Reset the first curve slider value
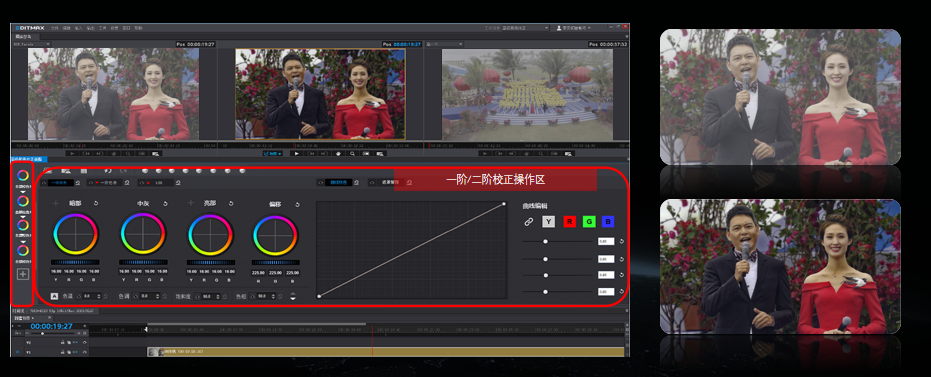Image resolution: width=931 pixels, height=377 pixels. pyautogui.click(x=622, y=242)
